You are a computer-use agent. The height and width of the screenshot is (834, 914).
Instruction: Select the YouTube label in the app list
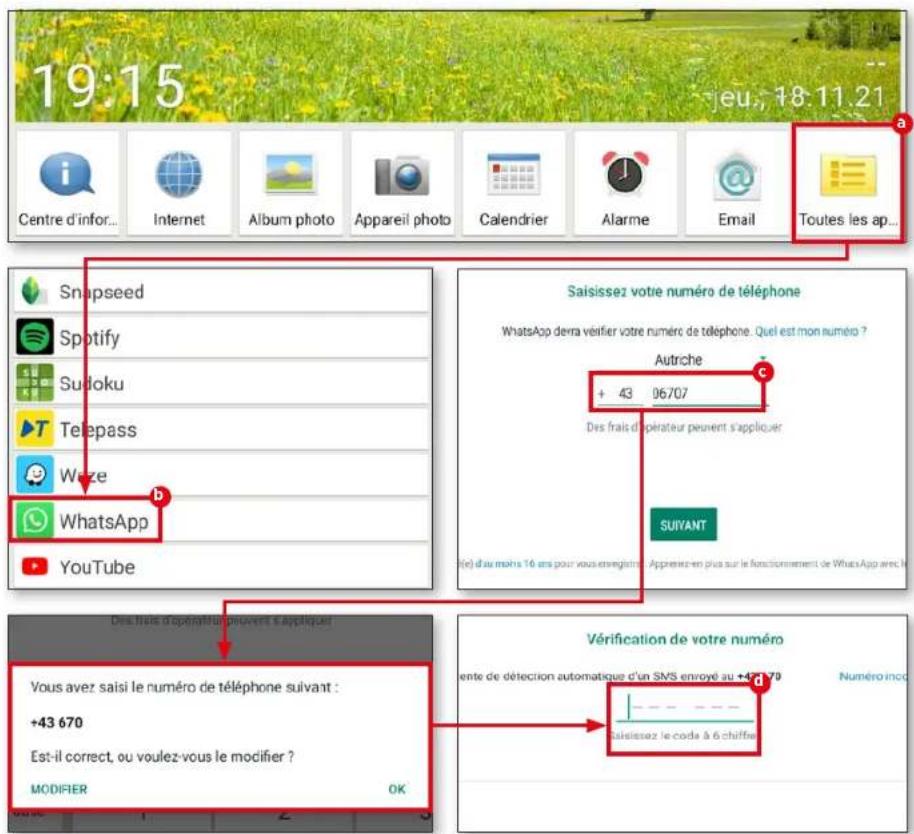pos(97,566)
